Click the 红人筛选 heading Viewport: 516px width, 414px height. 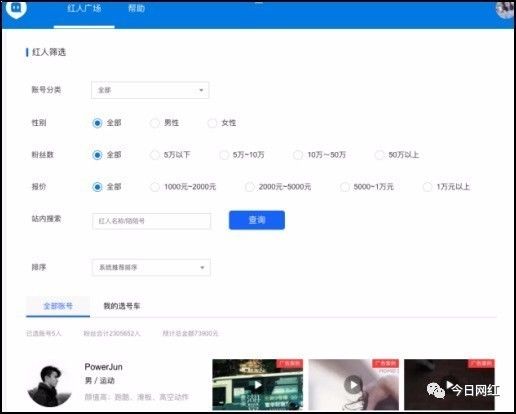(x=49, y=52)
